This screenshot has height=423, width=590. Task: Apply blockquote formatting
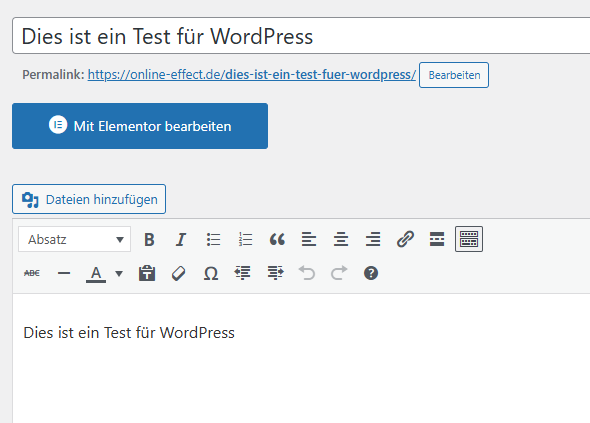tap(277, 239)
